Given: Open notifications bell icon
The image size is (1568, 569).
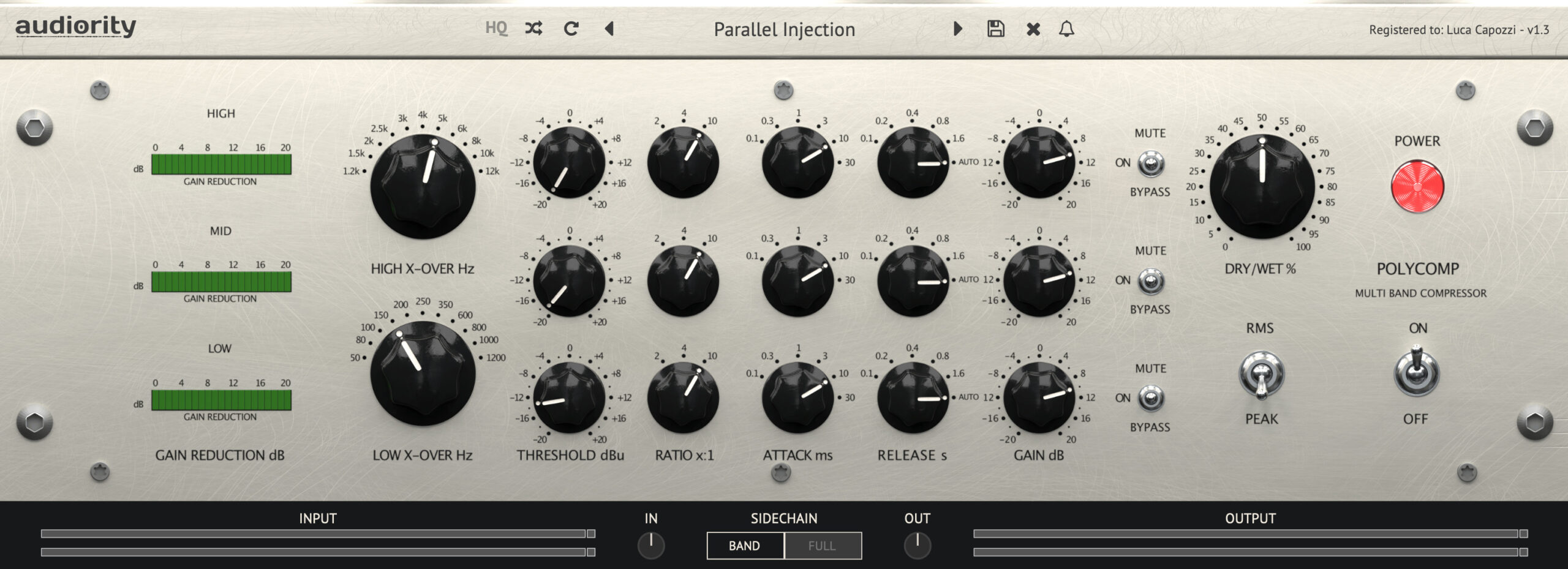Looking at the screenshot, I should pos(1066,29).
